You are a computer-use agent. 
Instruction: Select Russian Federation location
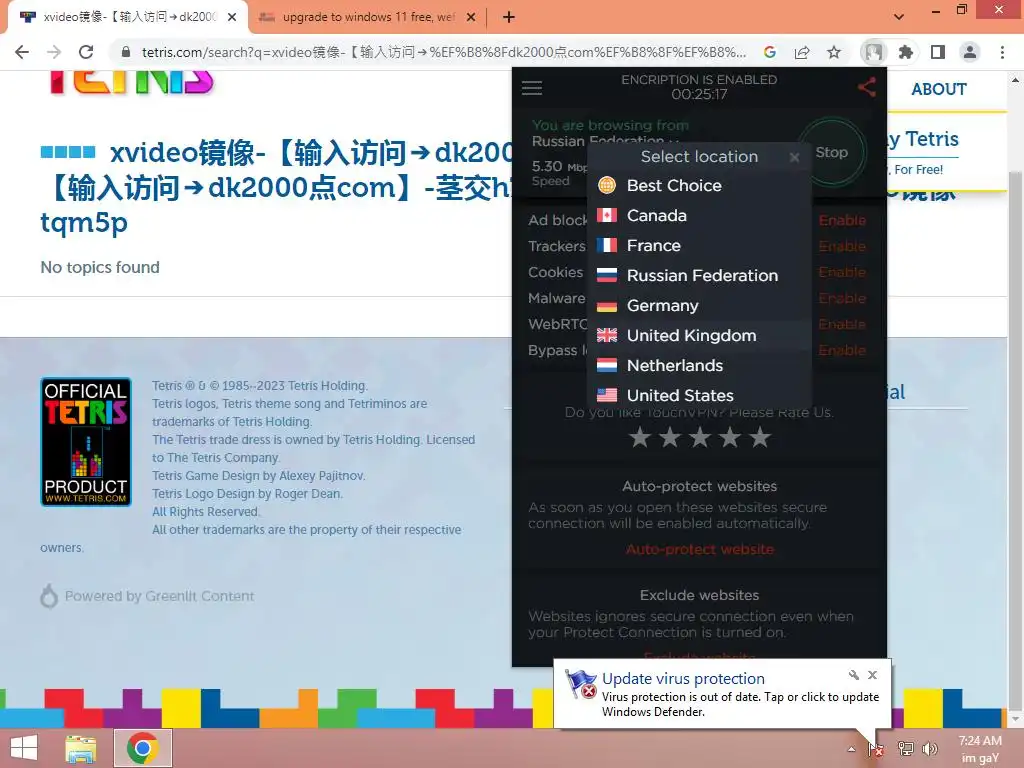pos(699,276)
